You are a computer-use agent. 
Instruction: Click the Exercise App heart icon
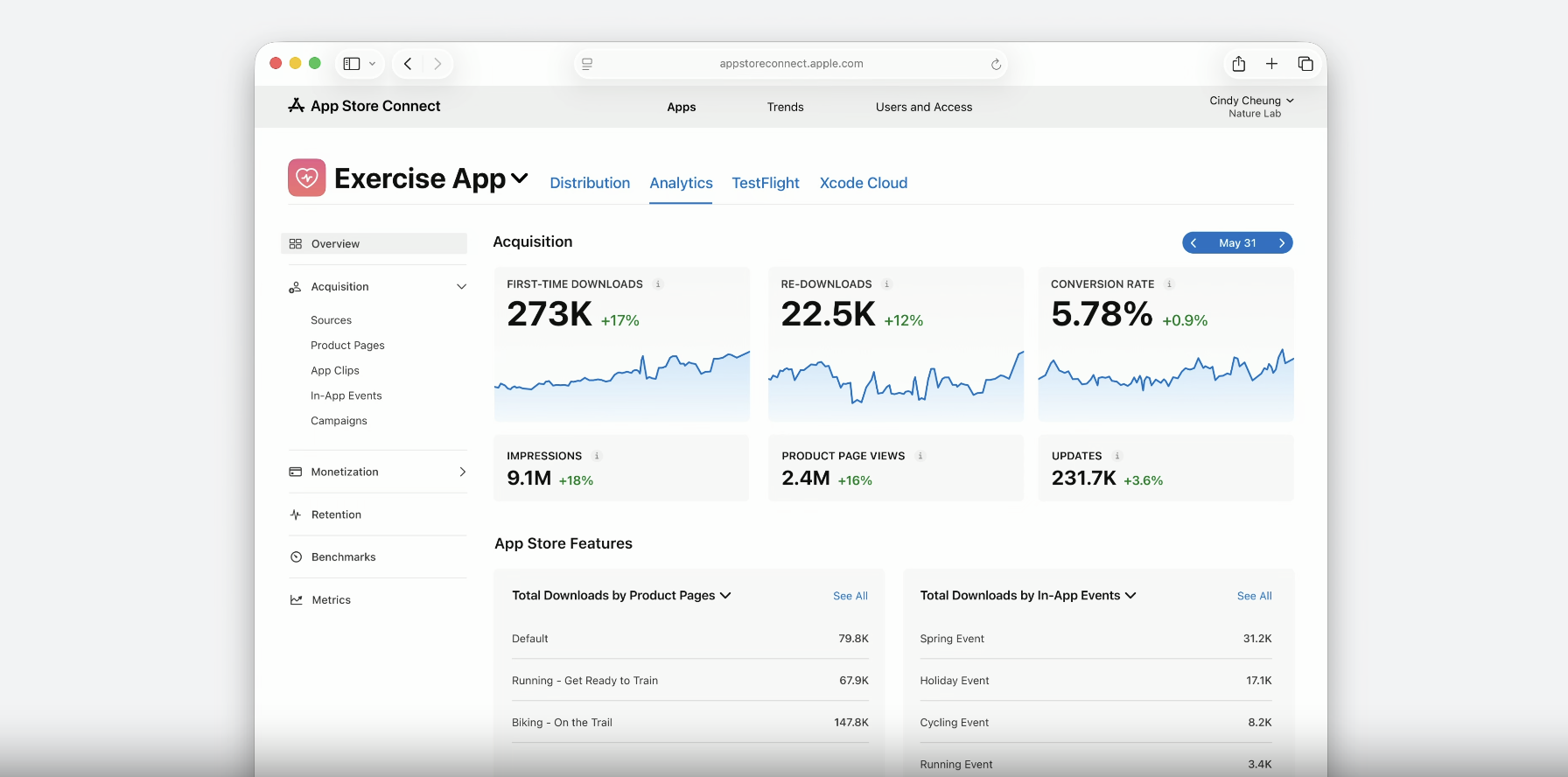(x=307, y=178)
